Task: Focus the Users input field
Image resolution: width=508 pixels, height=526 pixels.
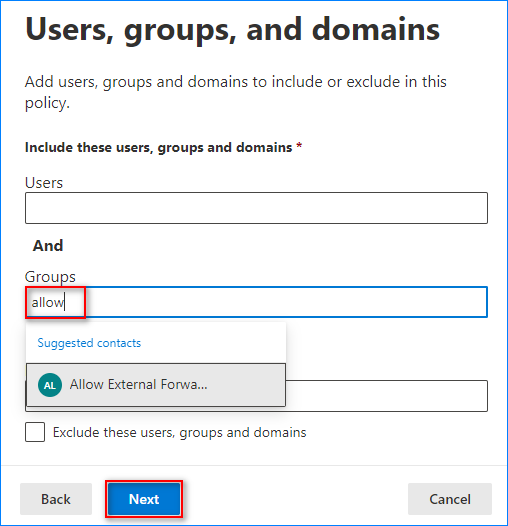Action: (x=256, y=208)
